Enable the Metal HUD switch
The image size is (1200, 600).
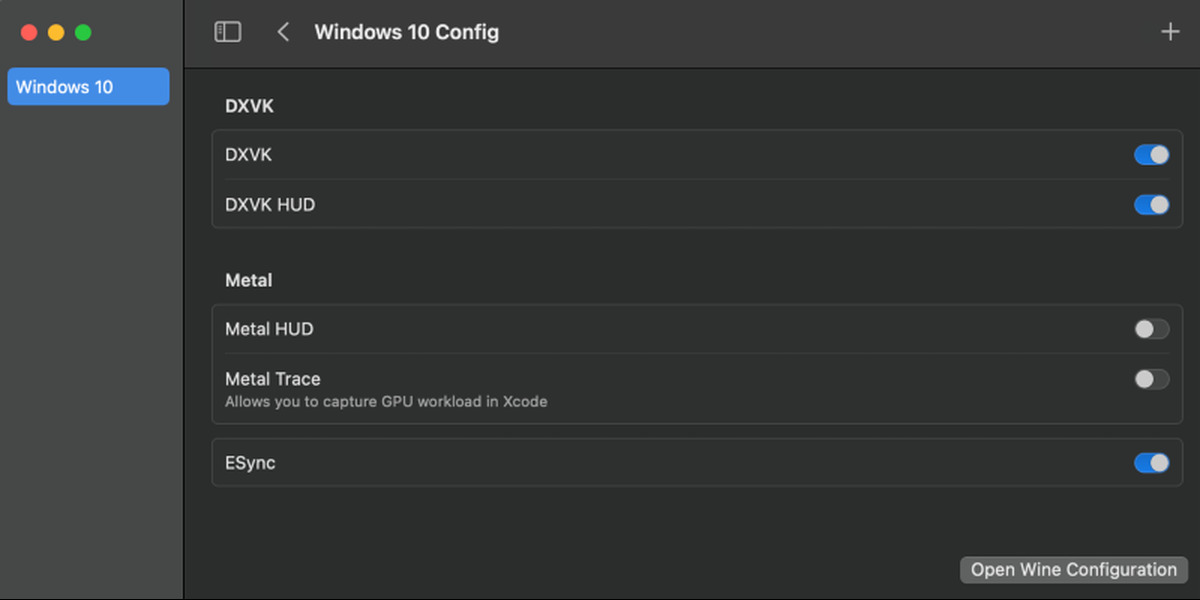click(x=1151, y=329)
